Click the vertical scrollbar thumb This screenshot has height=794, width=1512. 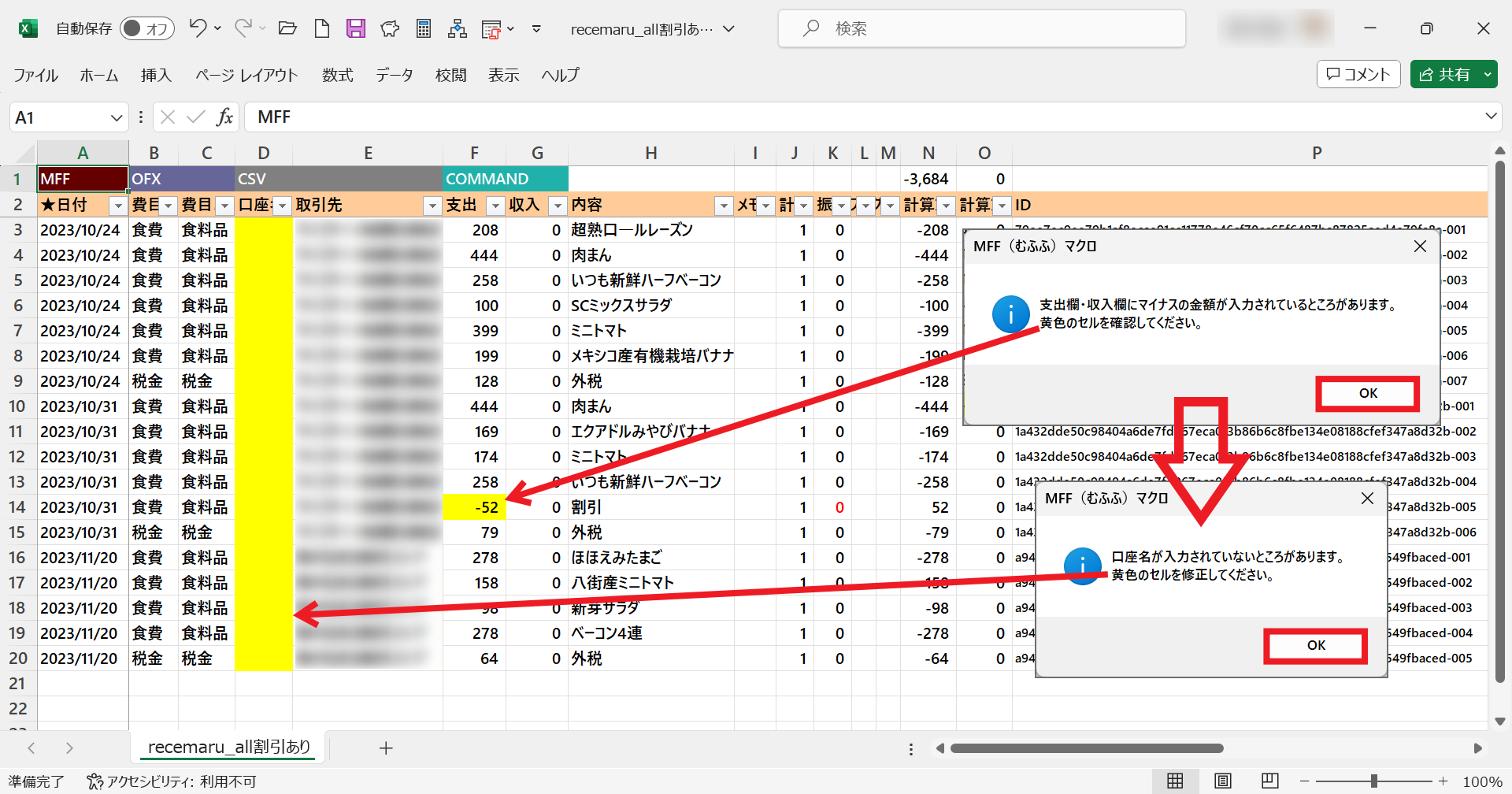pos(1499,421)
